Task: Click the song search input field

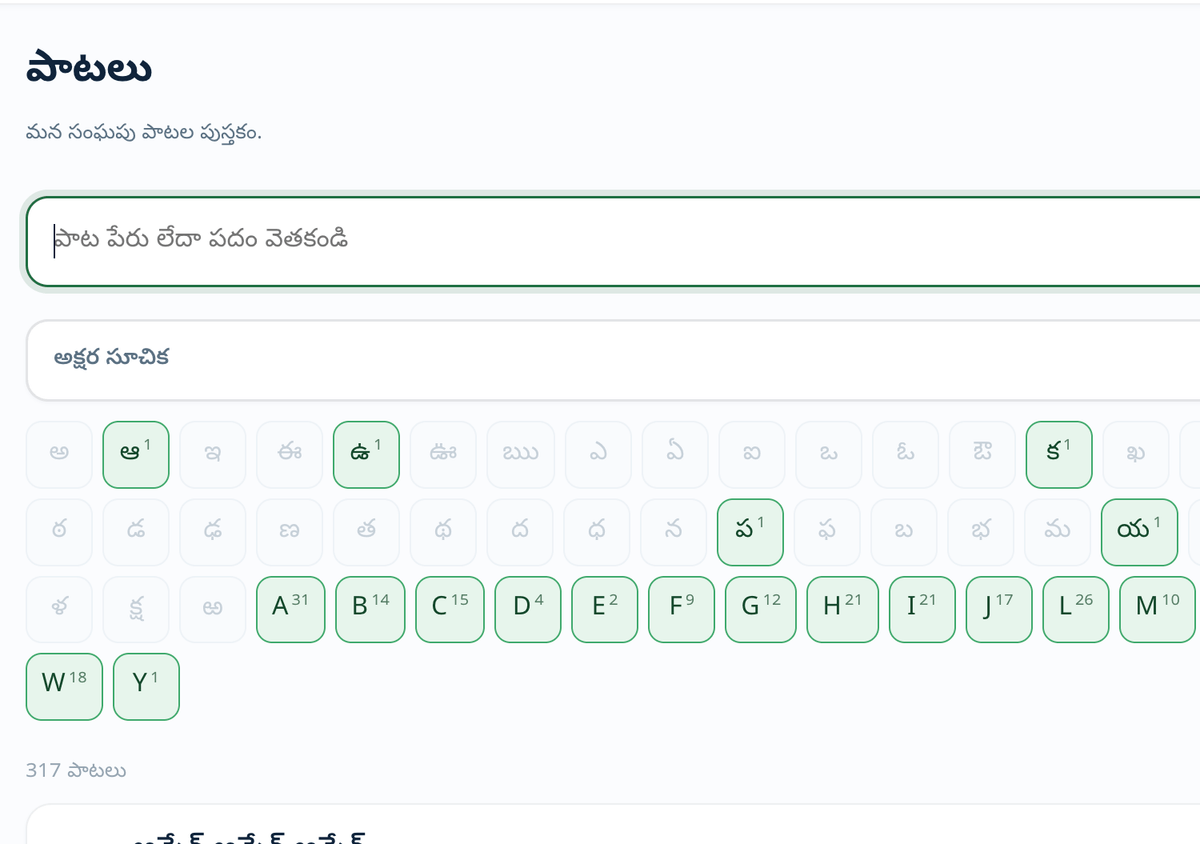Action: click(612, 241)
